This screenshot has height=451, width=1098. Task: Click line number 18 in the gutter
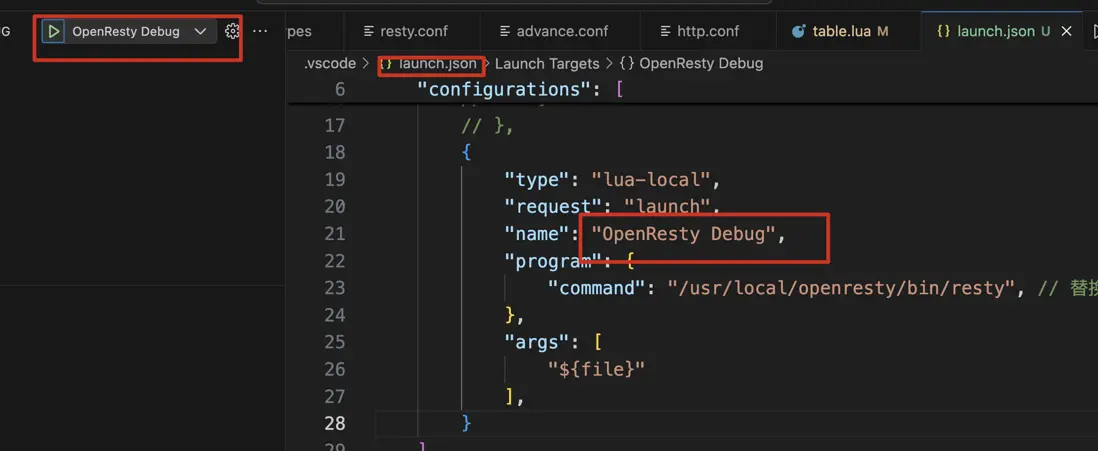pos(334,152)
